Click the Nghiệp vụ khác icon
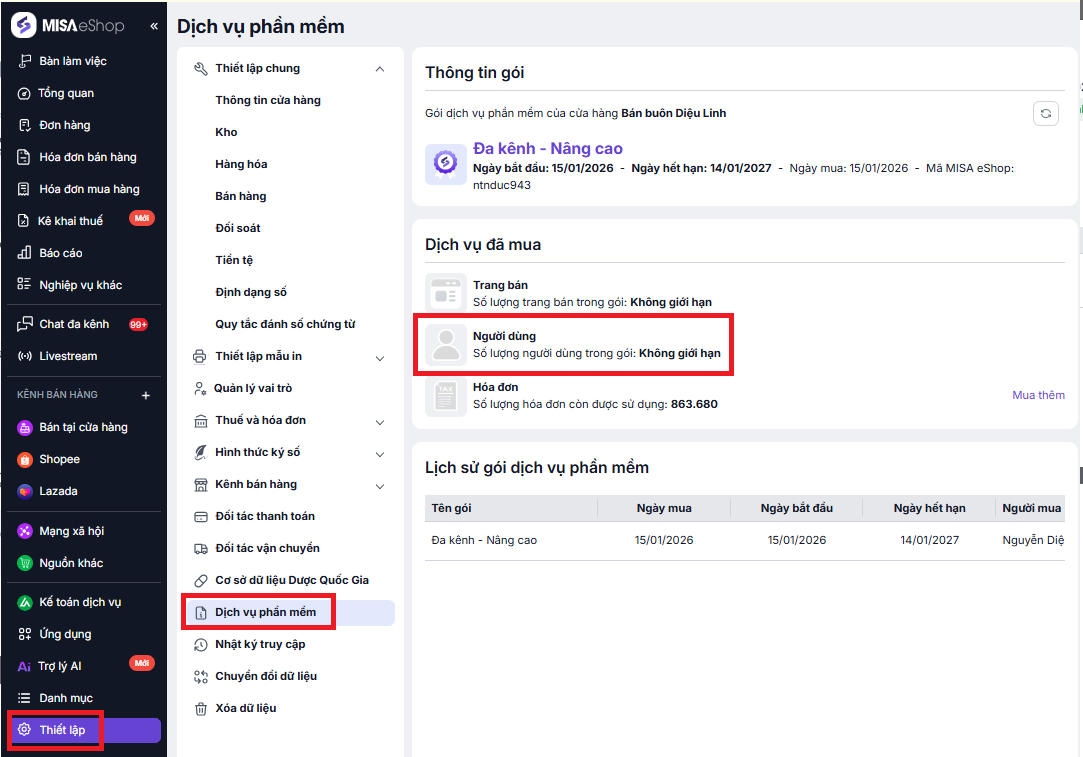This screenshot has width=1083, height=757. tap(24, 285)
